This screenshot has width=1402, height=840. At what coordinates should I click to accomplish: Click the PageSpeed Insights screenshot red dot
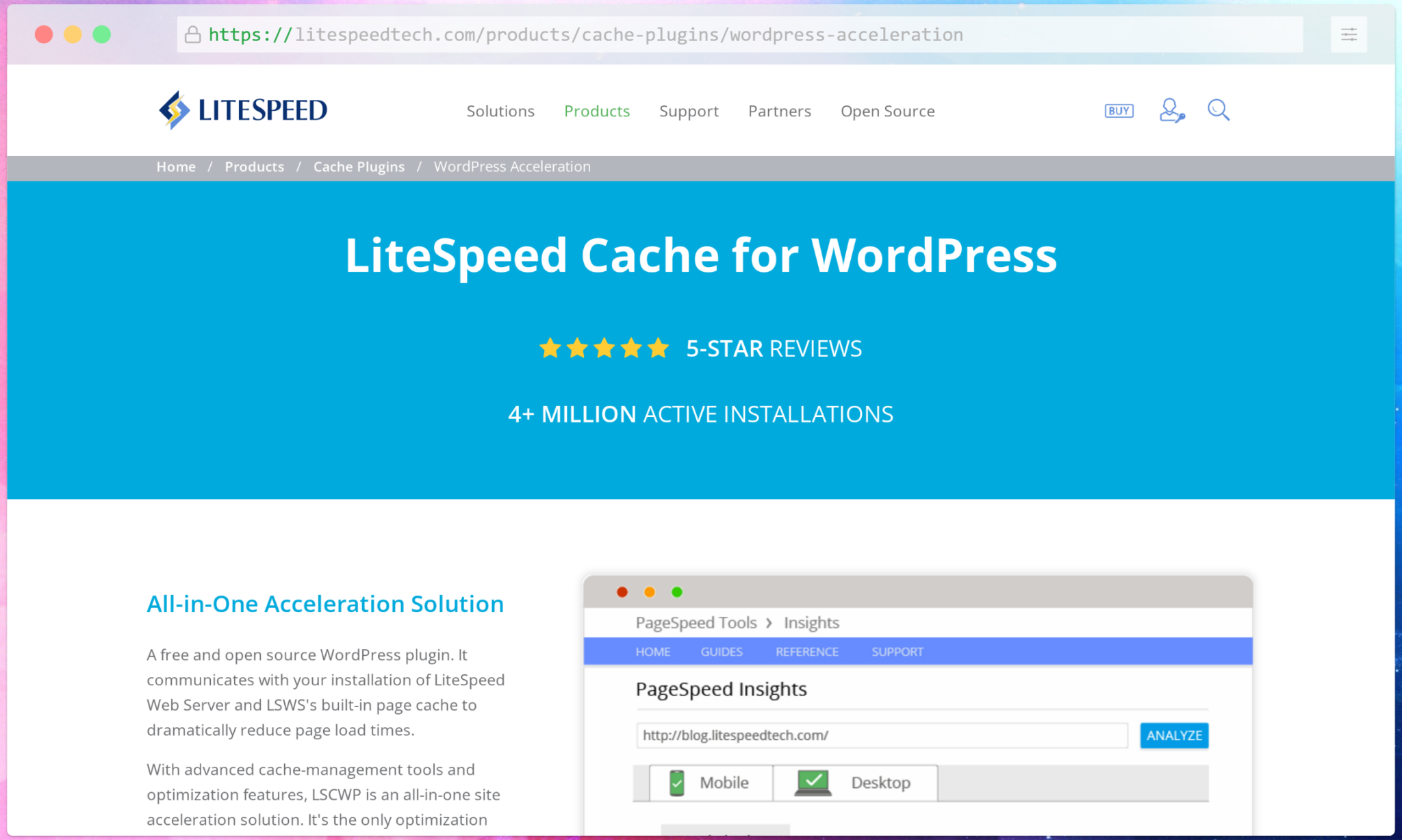click(622, 592)
